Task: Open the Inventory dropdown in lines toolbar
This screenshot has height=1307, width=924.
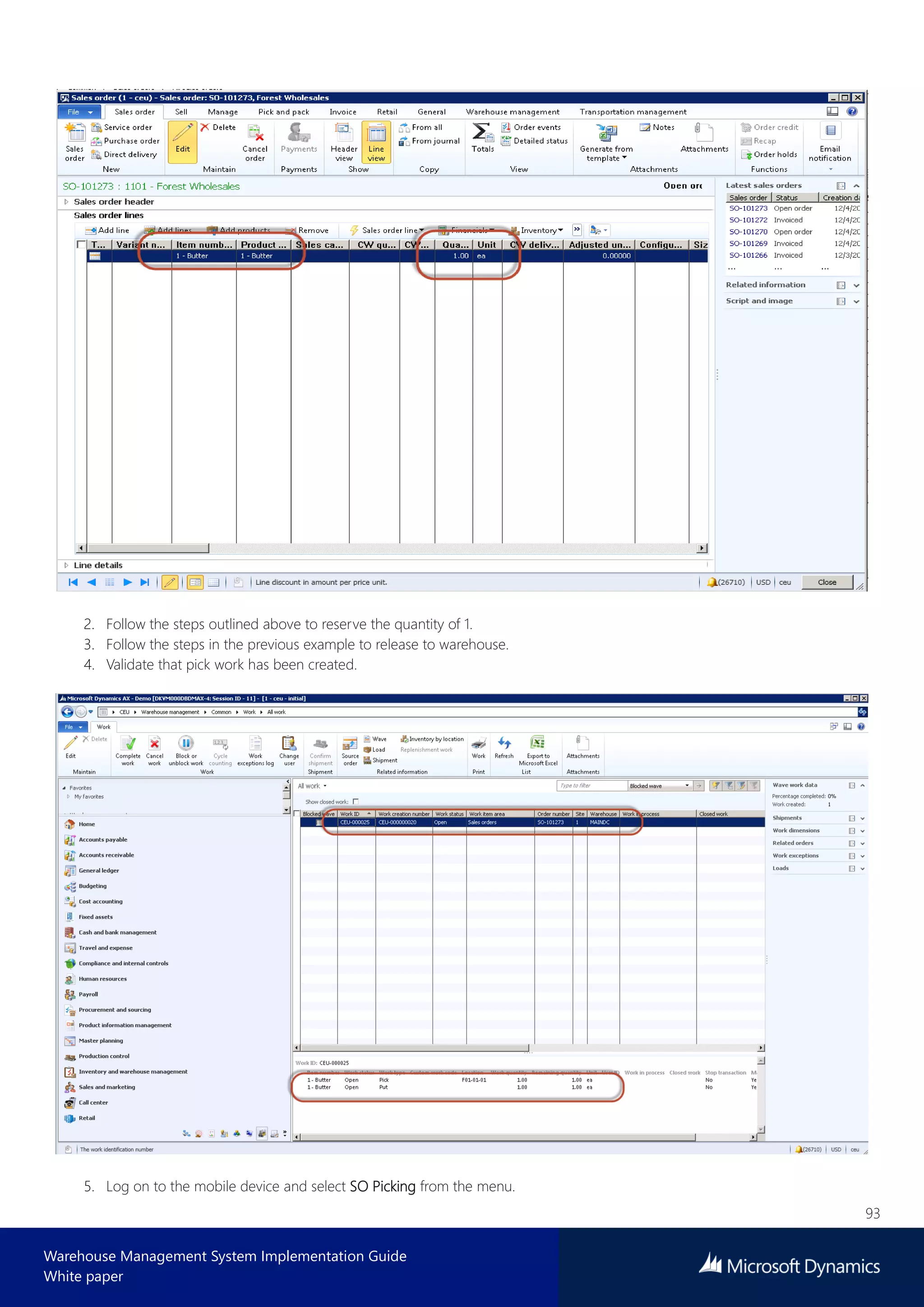Action: (x=536, y=231)
